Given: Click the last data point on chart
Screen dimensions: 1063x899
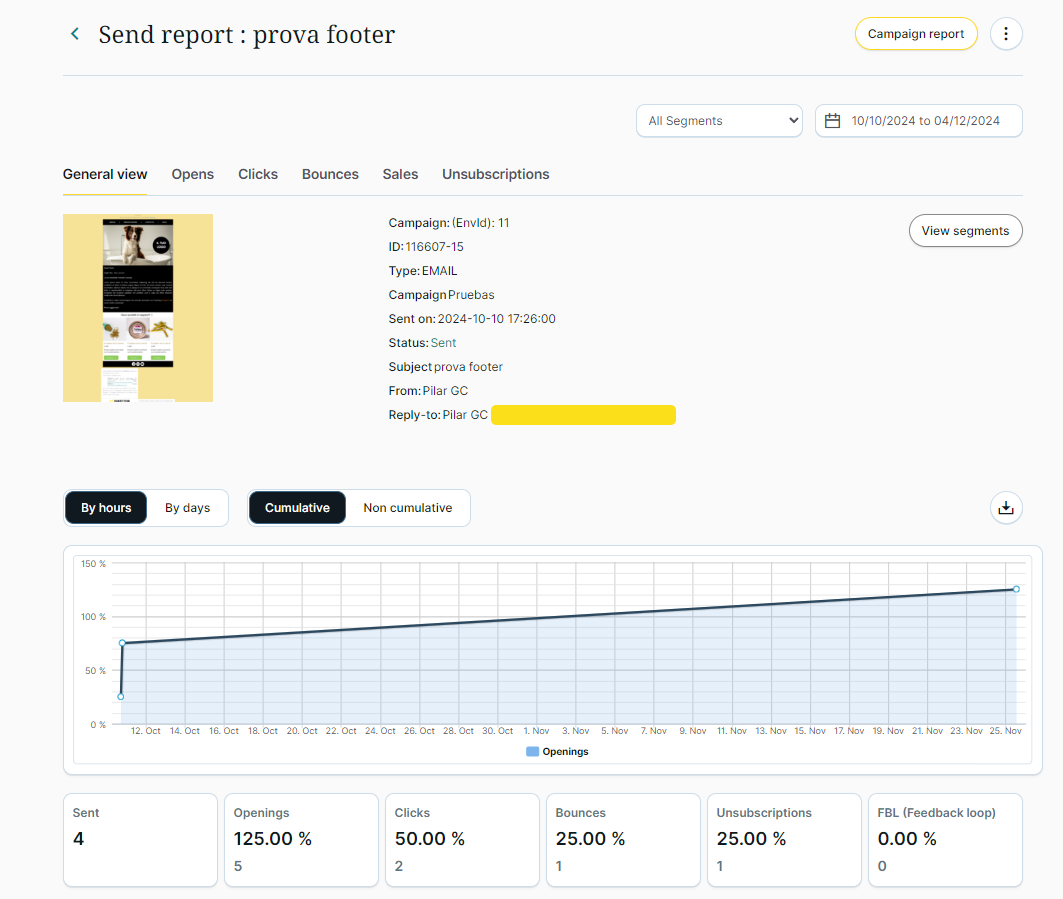Looking at the screenshot, I should (x=1016, y=589).
